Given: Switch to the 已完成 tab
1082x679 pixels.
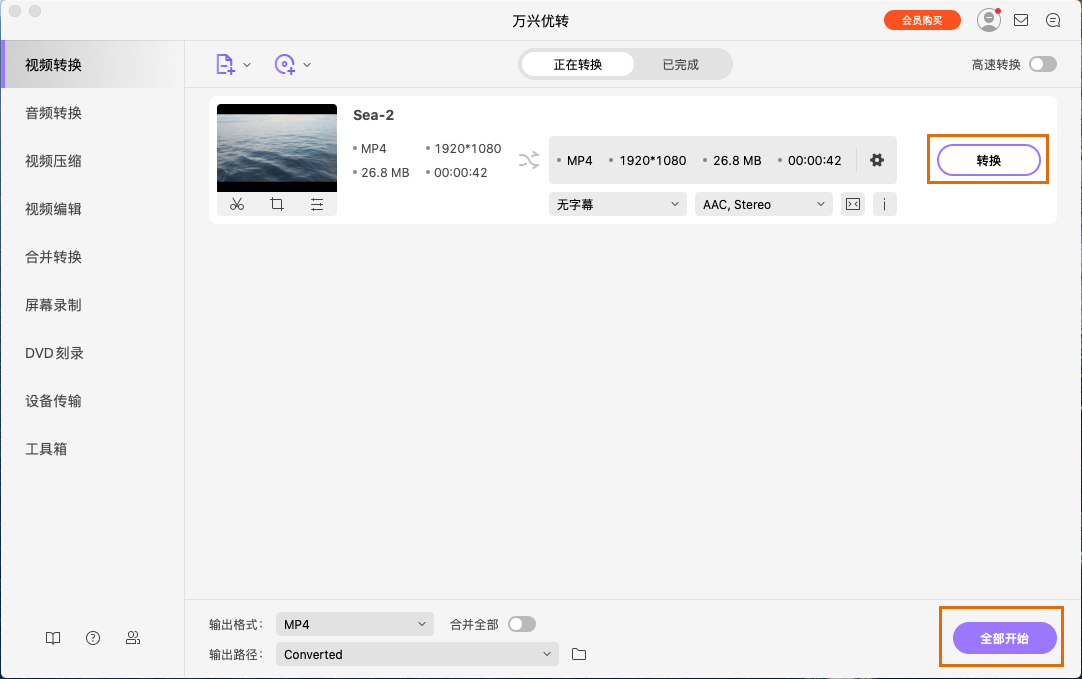Looking at the screenshot, I should 681,62.
